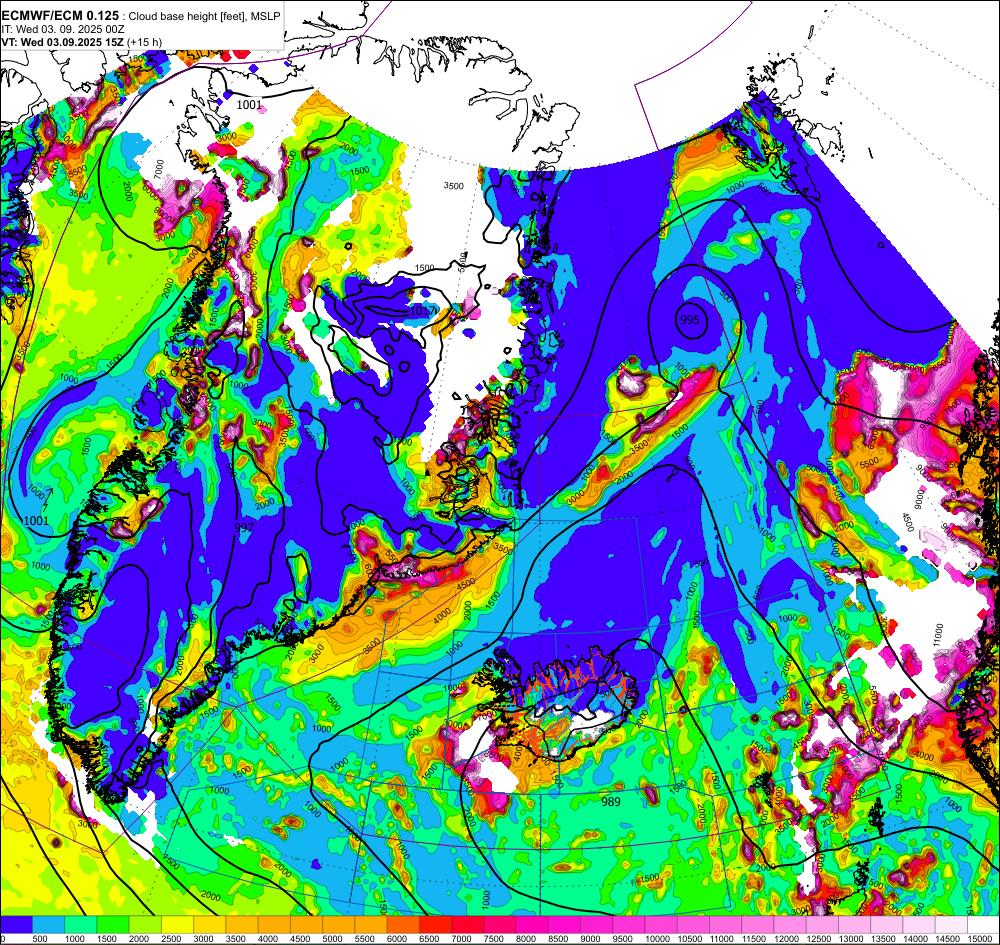Click the 995 low pressure center label
Image resolution: width=1000 pixels, height=945 pixels.
click(689, 319)
